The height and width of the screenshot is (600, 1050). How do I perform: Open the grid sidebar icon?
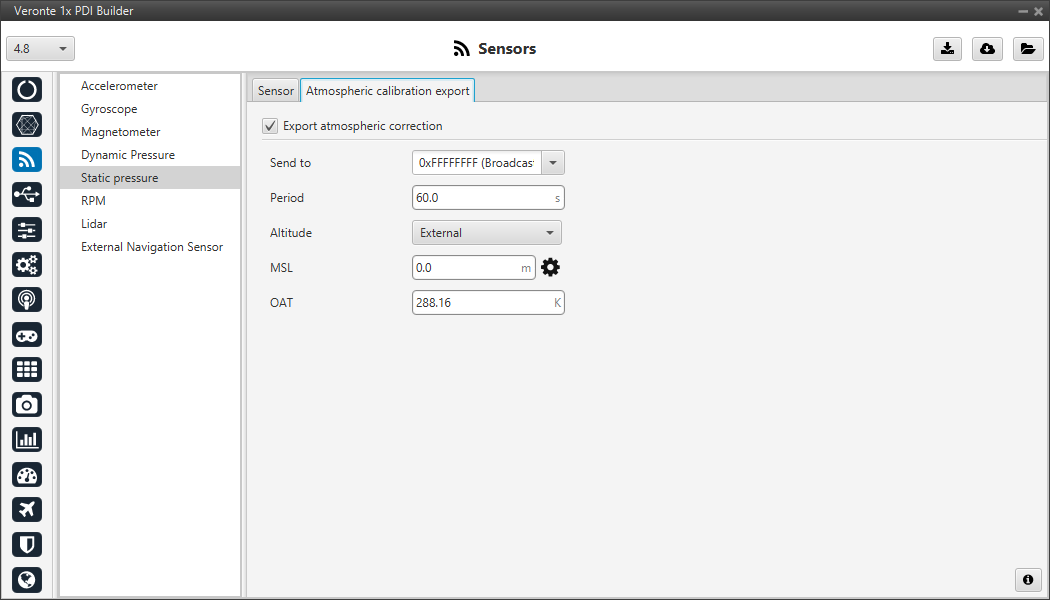pyautogui.click(x=27, y=370)
